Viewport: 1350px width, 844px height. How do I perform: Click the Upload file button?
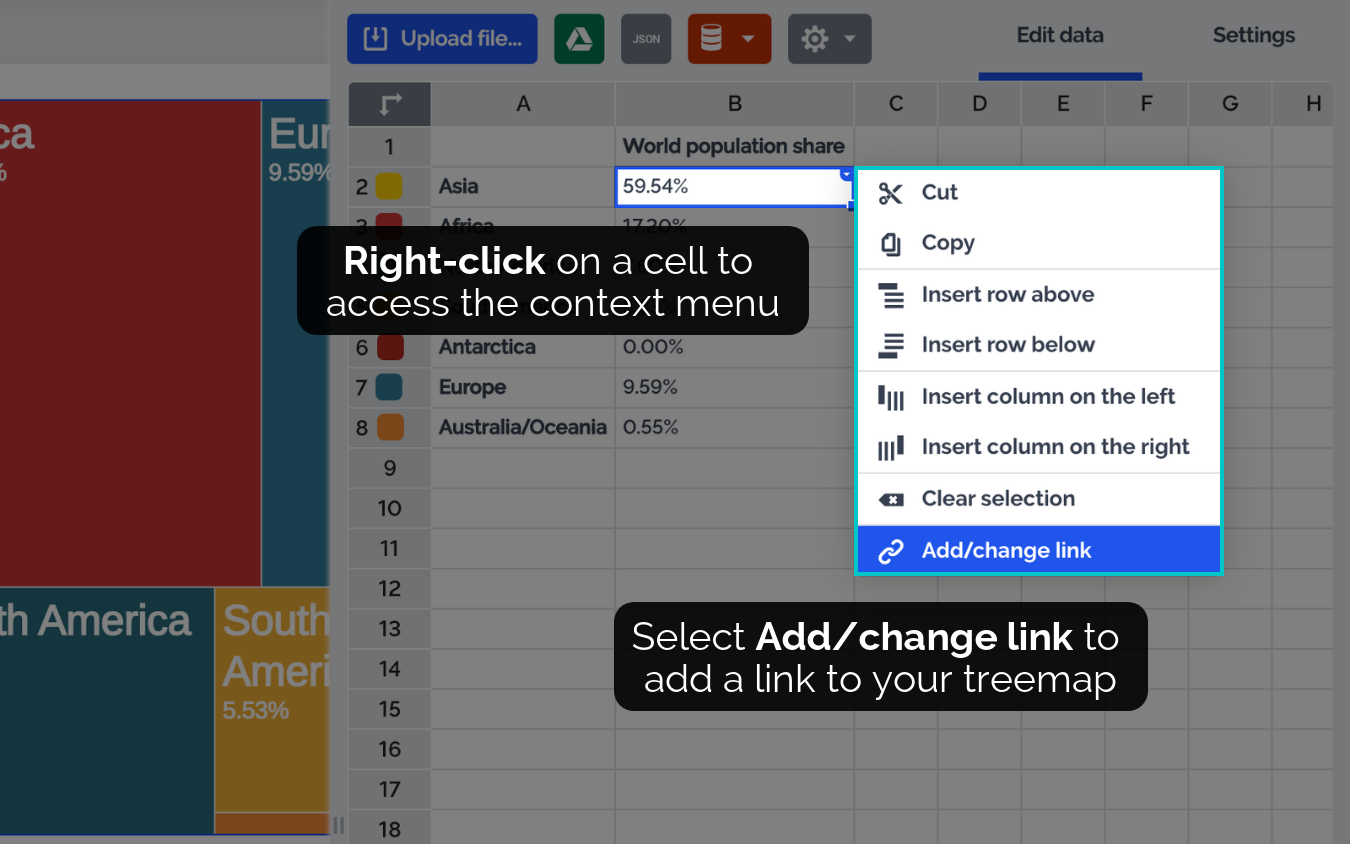click(442, 39)
